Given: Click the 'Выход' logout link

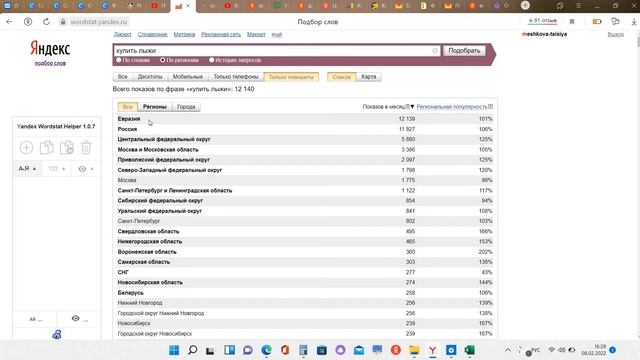Looking at the screenshot, I should coord(616,34).
